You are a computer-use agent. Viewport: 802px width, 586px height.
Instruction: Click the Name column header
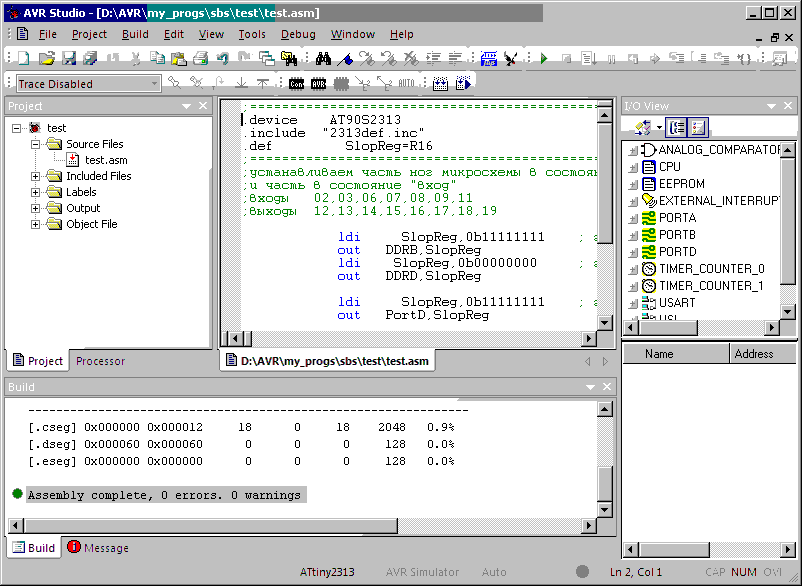(x=676, y=354)
